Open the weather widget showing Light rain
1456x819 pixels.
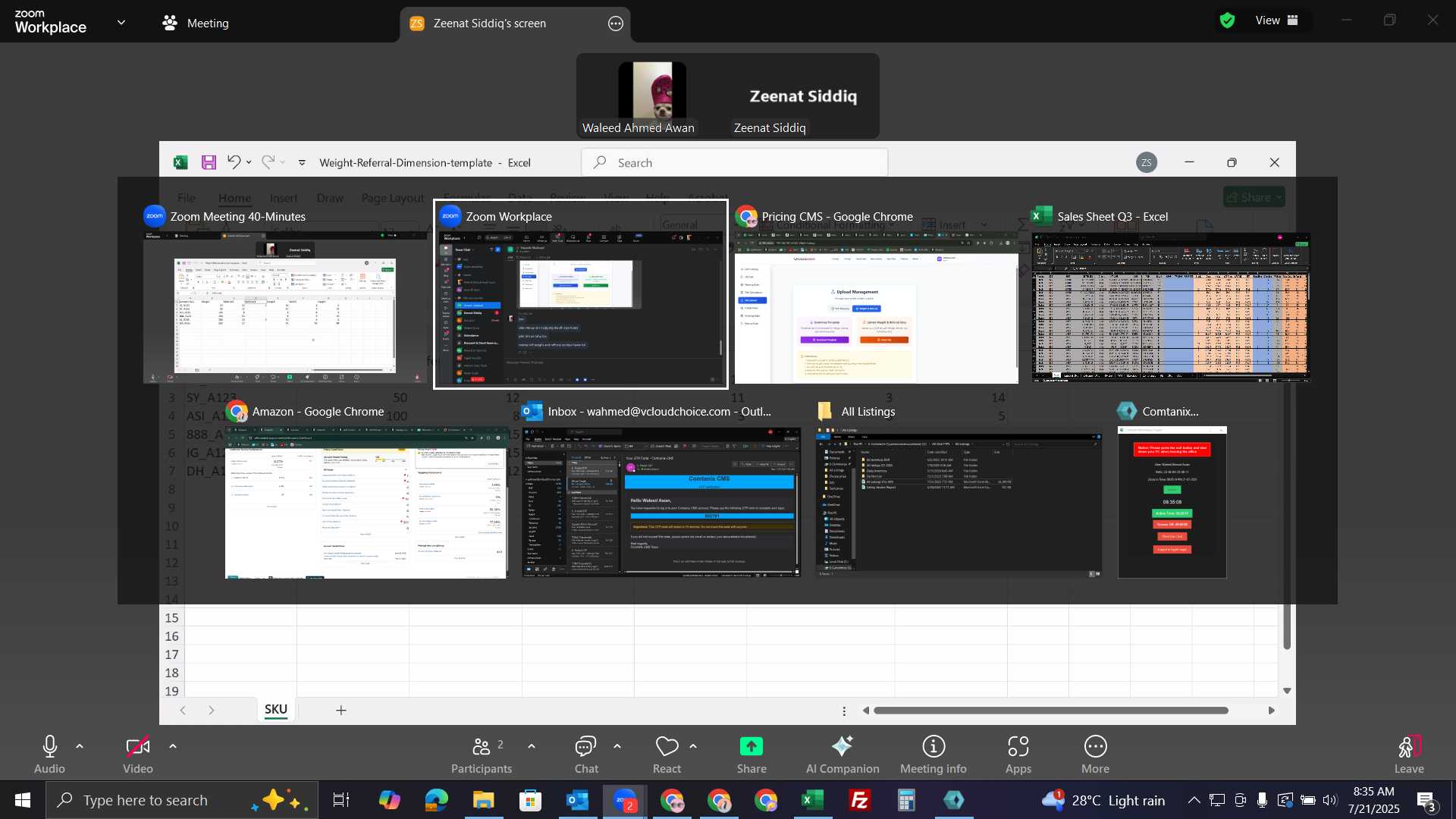tap(1103, 800)
